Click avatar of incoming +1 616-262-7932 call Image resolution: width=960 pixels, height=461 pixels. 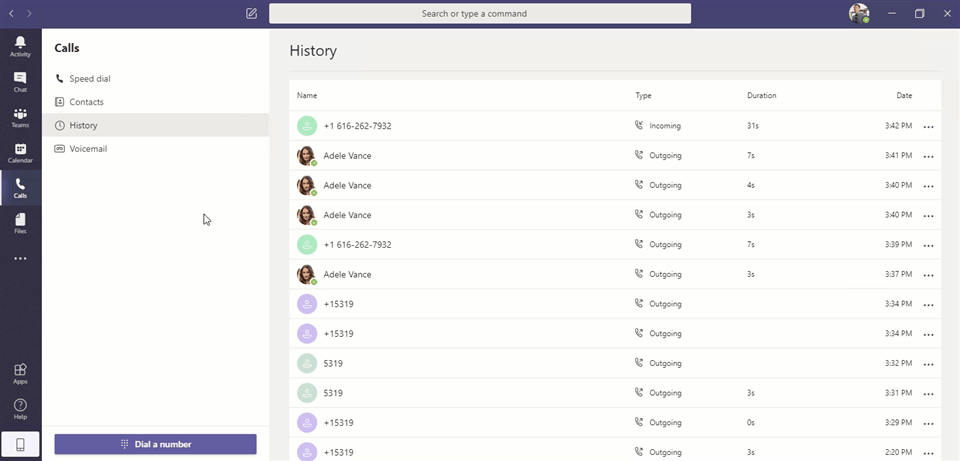click(307, 126)
